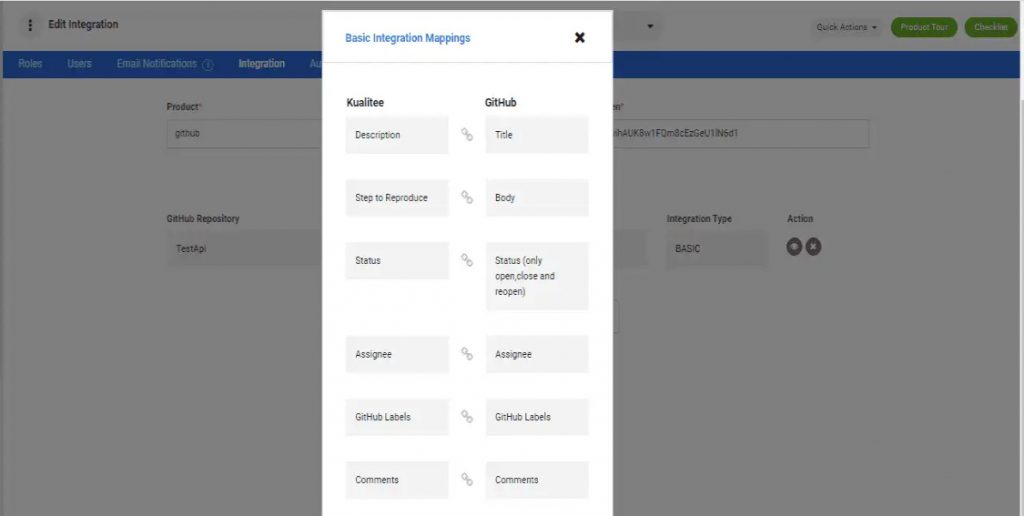Image resolution: width=1024 pixels, height=516 pixels.
Task: Open the Users tab
Action: [79, 64]
